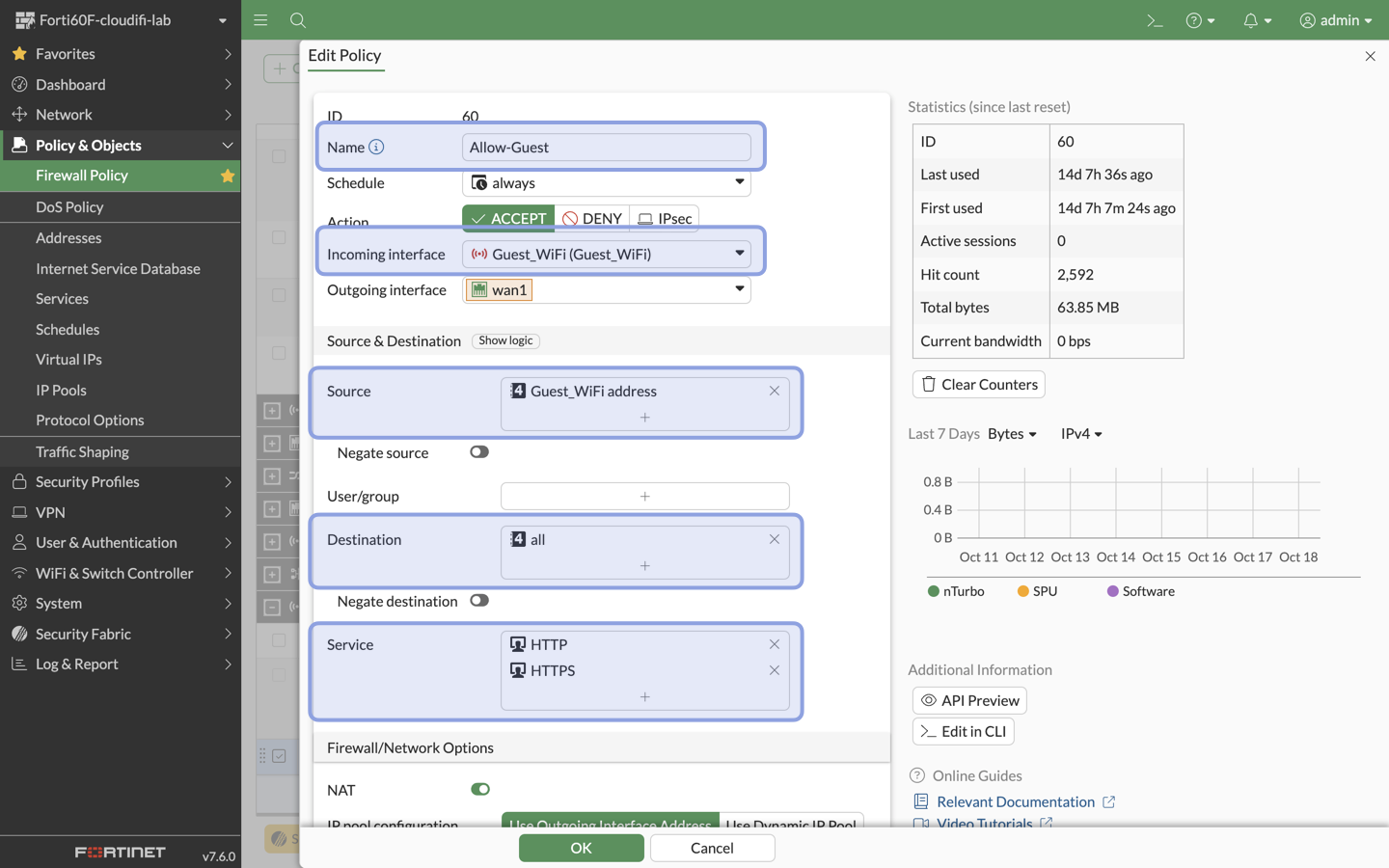
Task: Click the Name field containing Allow-Guest
Action: 606,147
